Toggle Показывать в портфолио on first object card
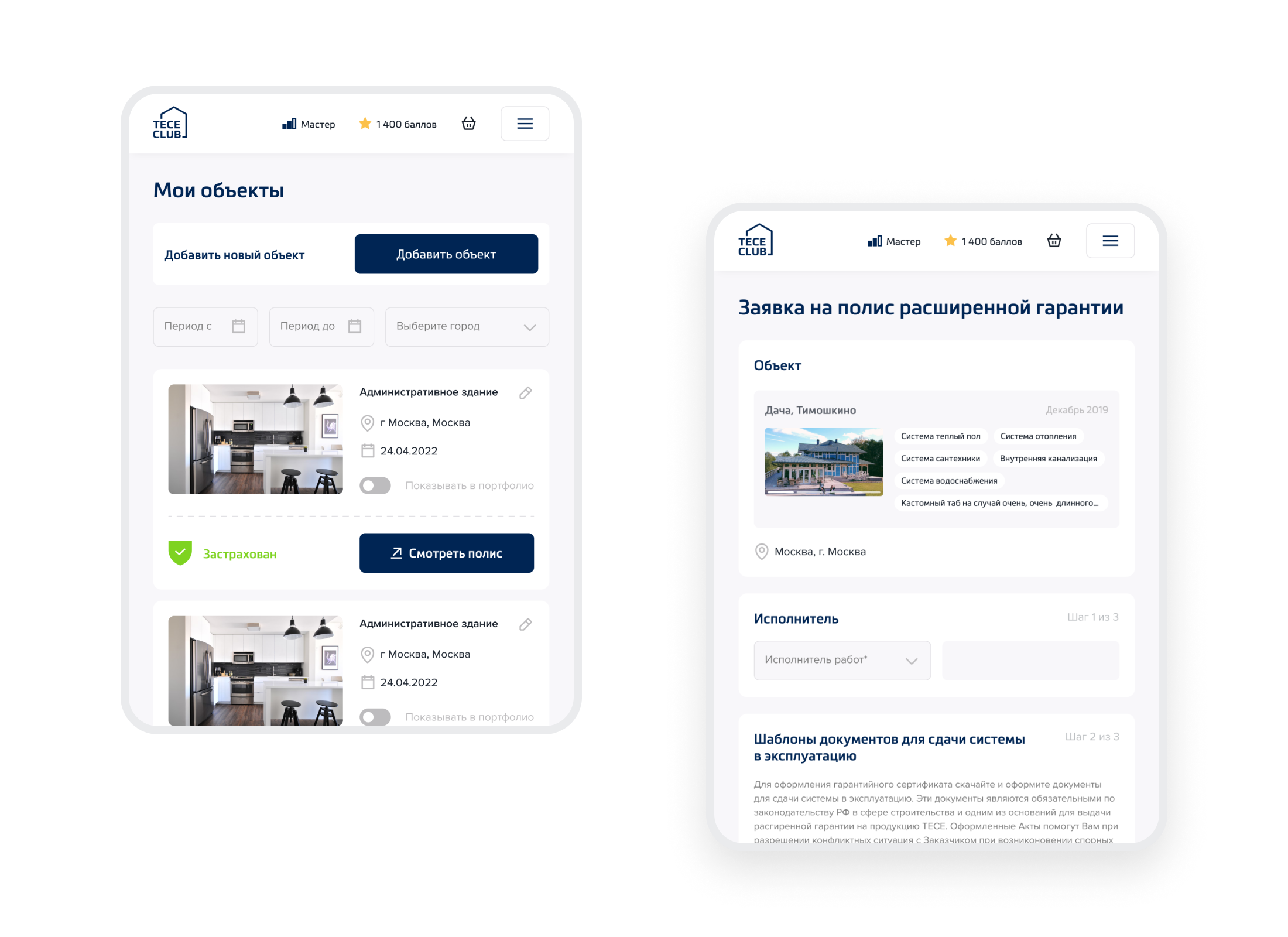The width and height of the screenshot is (1288, 937). (375, 485)
